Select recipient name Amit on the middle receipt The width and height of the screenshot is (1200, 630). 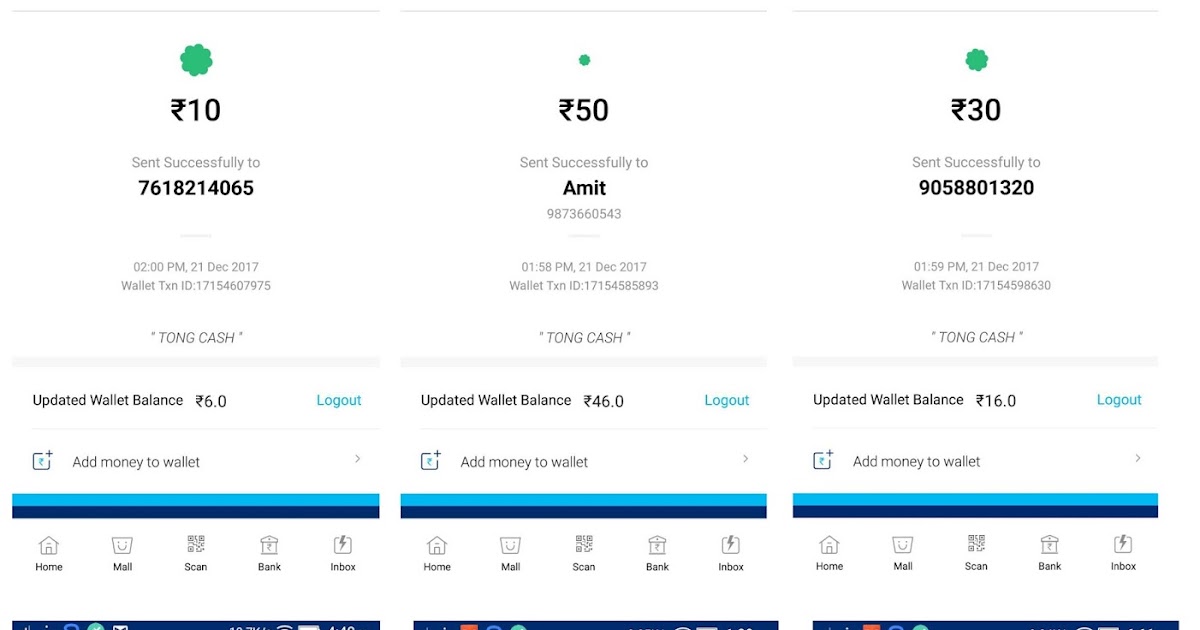click(x=583, y=188)
